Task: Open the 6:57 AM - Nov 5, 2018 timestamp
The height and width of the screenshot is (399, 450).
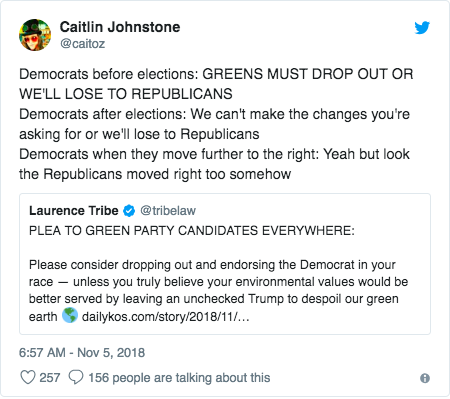Action: [x=82, y=353]
